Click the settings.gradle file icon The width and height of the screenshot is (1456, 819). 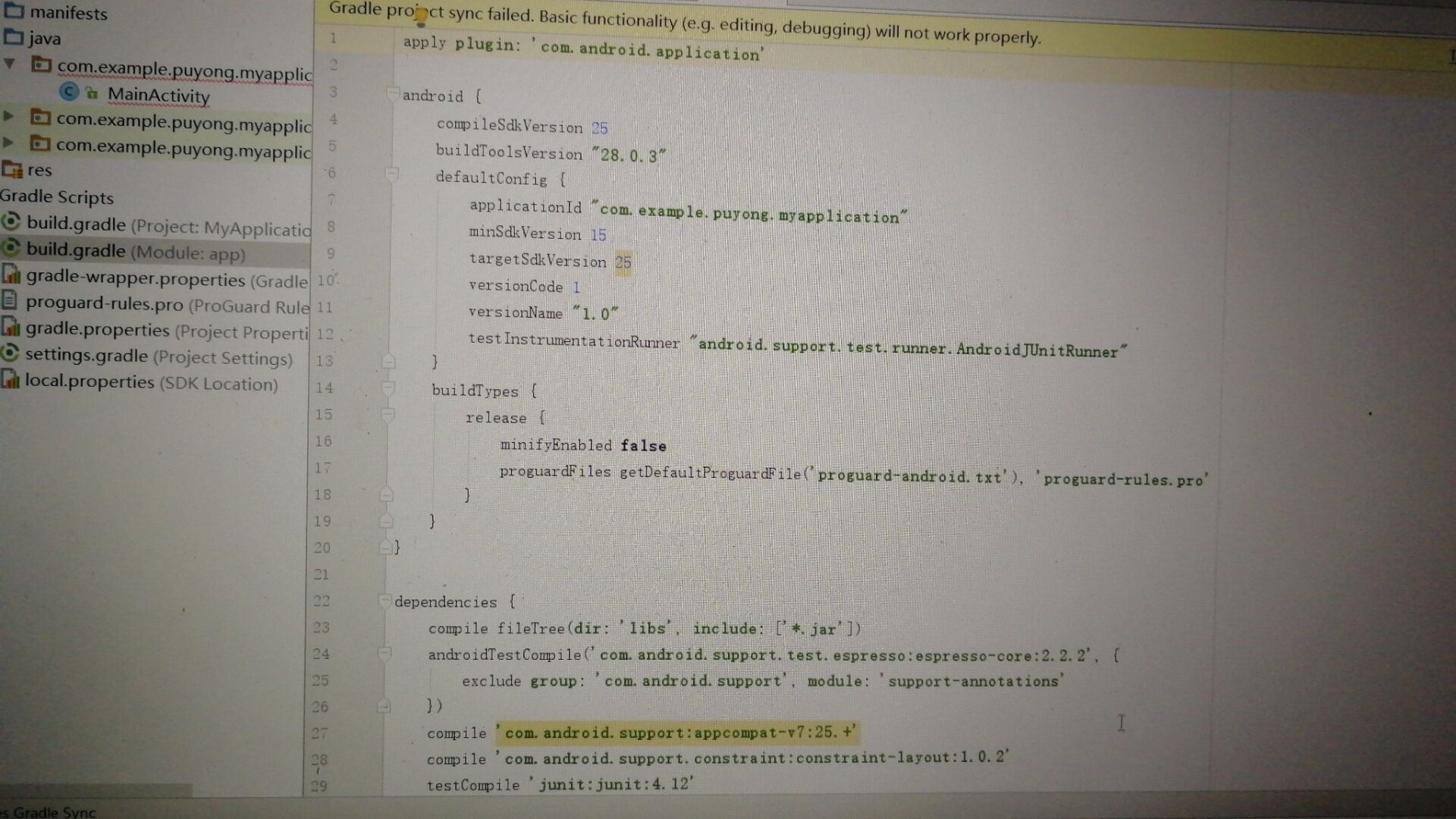coord(10,353)
